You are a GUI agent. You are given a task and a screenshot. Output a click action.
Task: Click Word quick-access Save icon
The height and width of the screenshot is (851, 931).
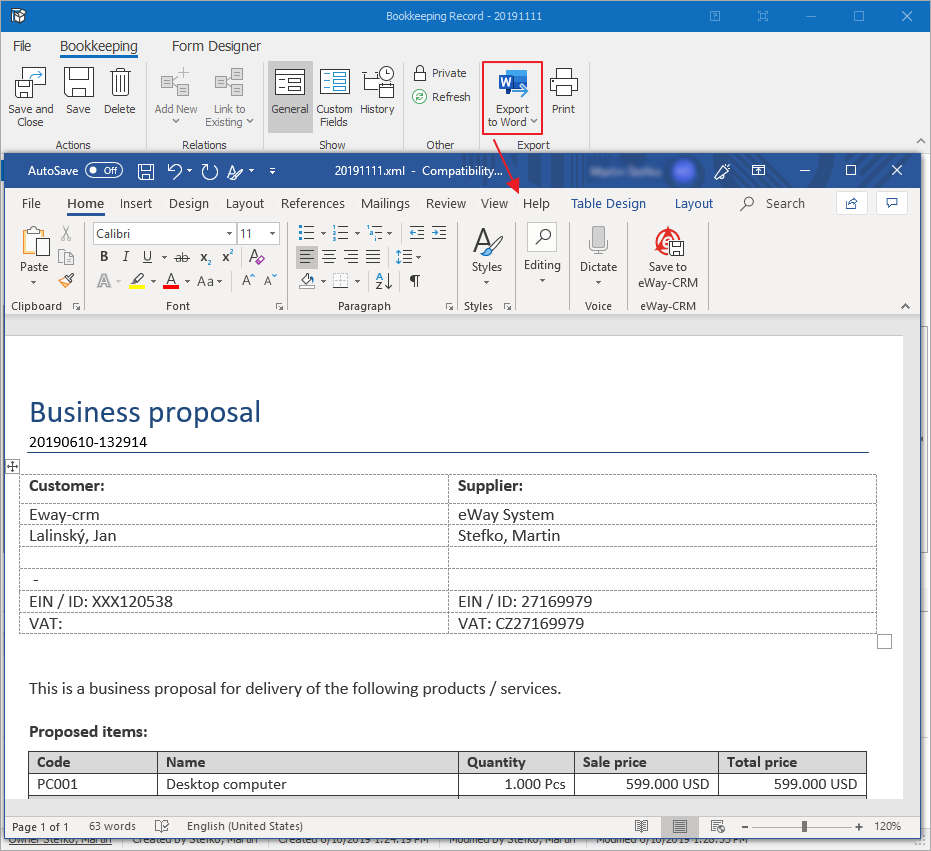(145, 171)
